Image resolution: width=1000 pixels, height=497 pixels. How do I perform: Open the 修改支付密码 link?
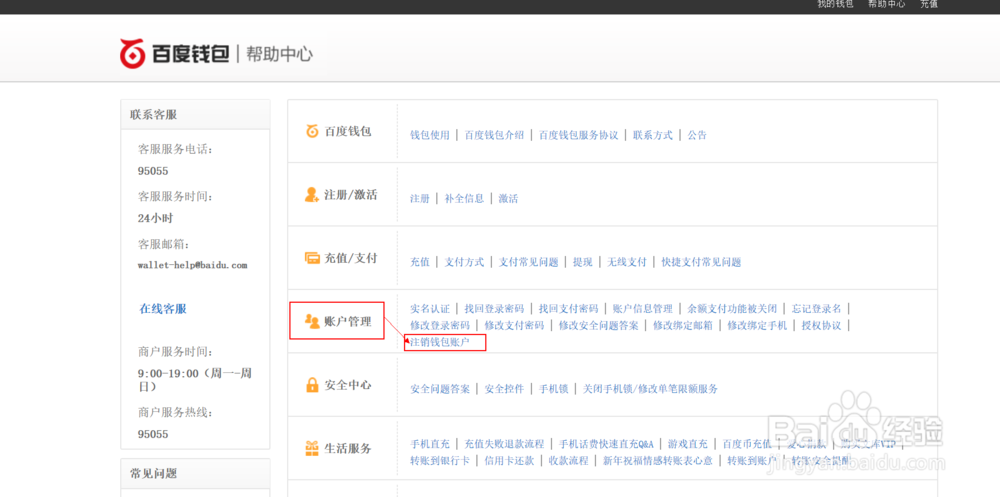(514, 325)
